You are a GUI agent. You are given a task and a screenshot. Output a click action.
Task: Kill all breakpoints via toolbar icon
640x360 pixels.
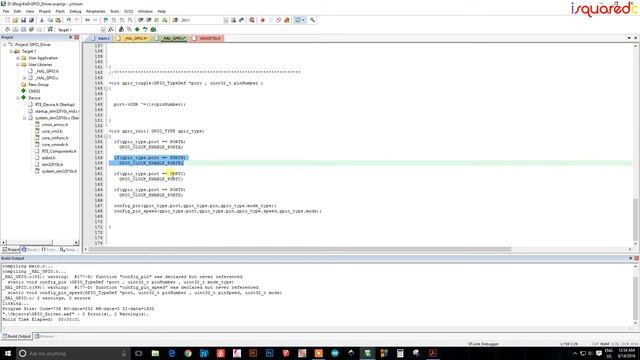coord(287,20)
